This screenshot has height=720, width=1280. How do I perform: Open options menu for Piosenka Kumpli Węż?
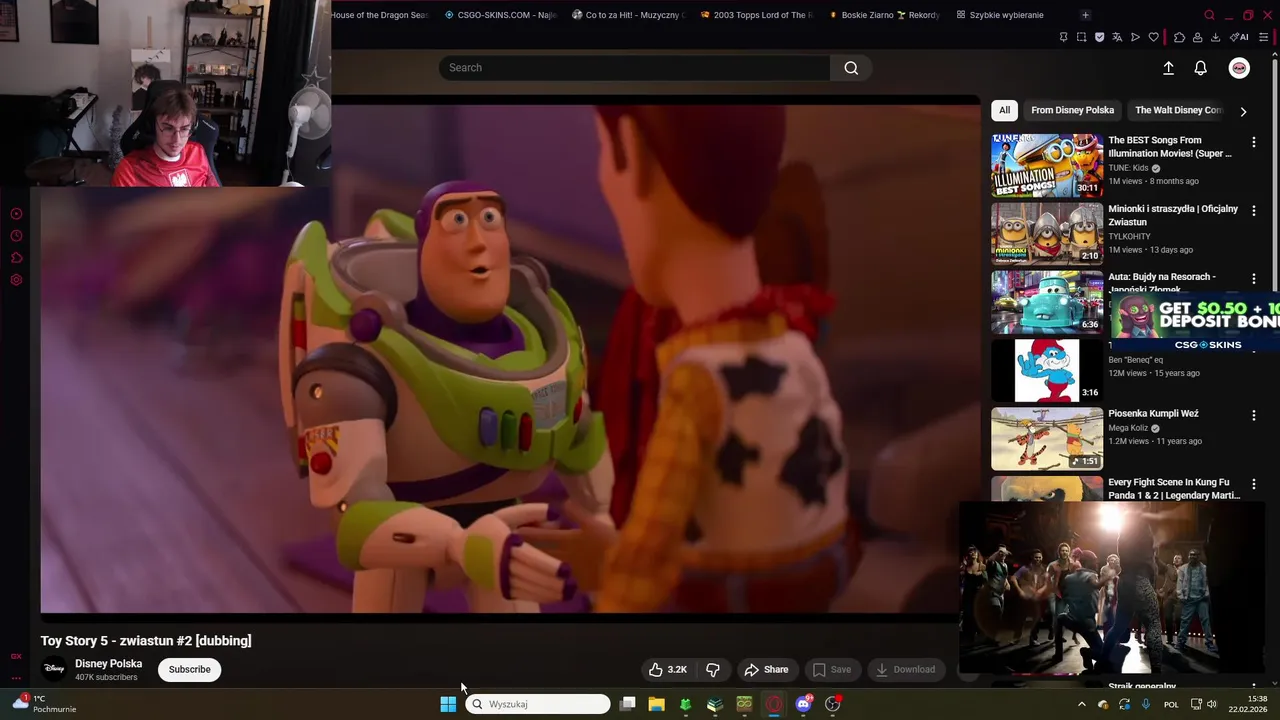click(1253, 415)
